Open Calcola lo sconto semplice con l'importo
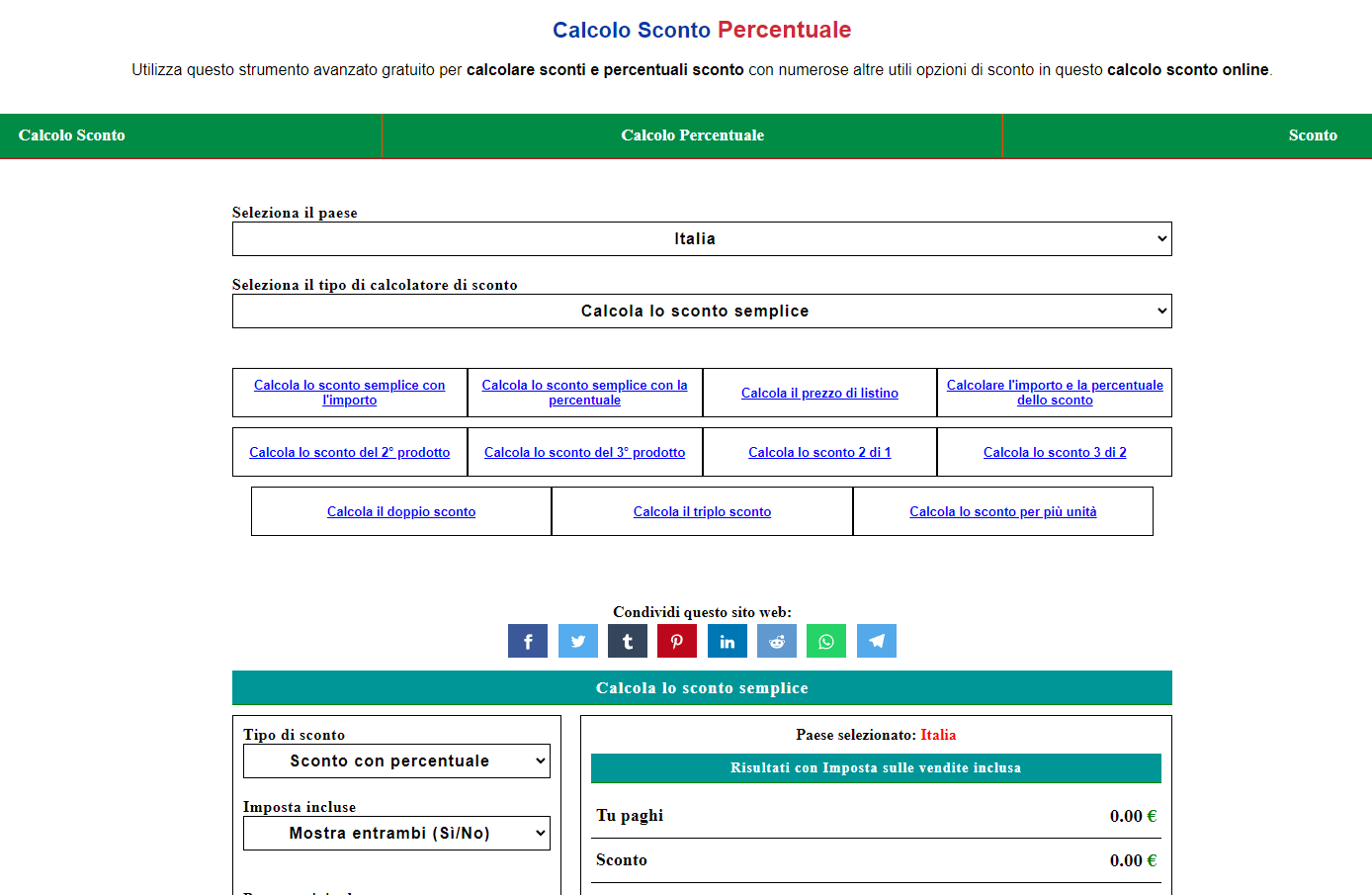The width and height of the screenshot is (1372, 895). 350,393
